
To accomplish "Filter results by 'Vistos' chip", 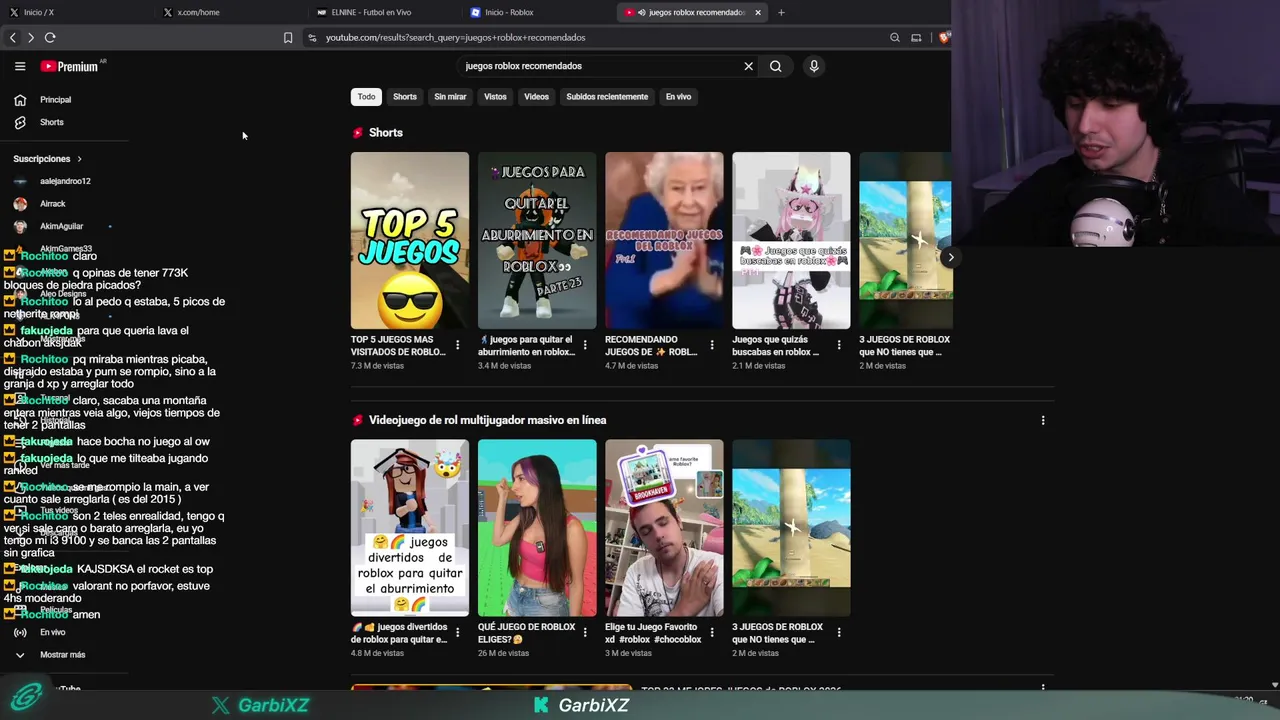I will coord(495,97).
